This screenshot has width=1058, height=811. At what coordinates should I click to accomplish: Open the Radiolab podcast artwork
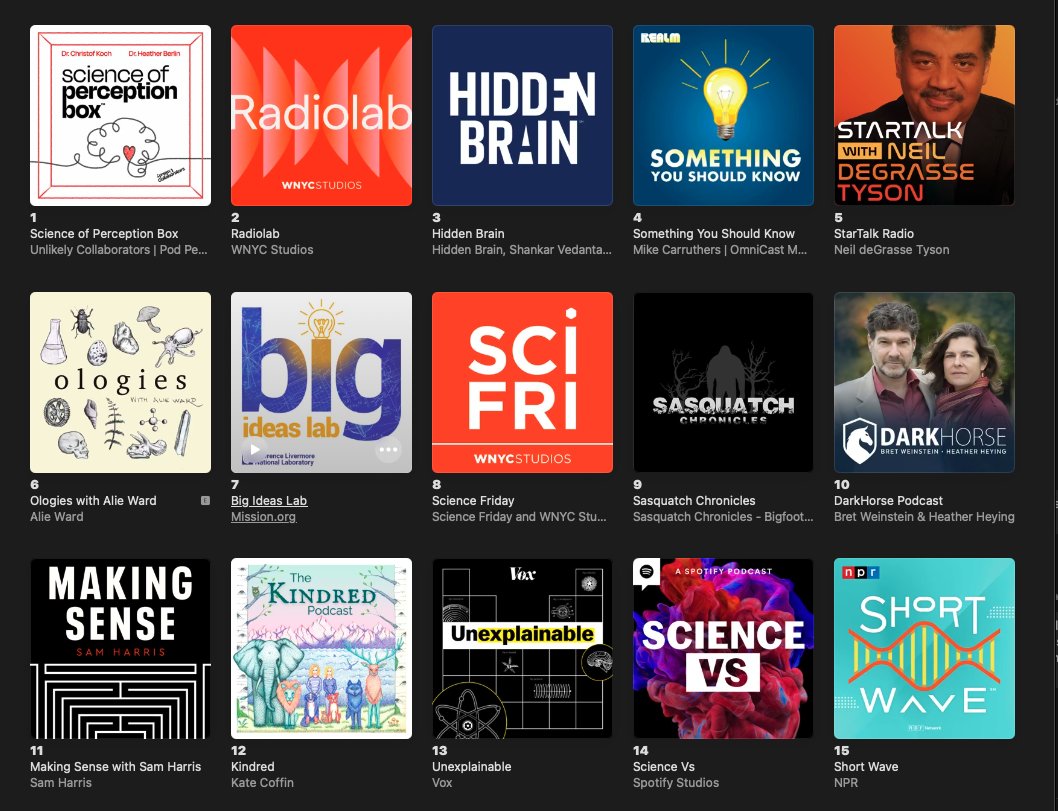click(321, 115)
